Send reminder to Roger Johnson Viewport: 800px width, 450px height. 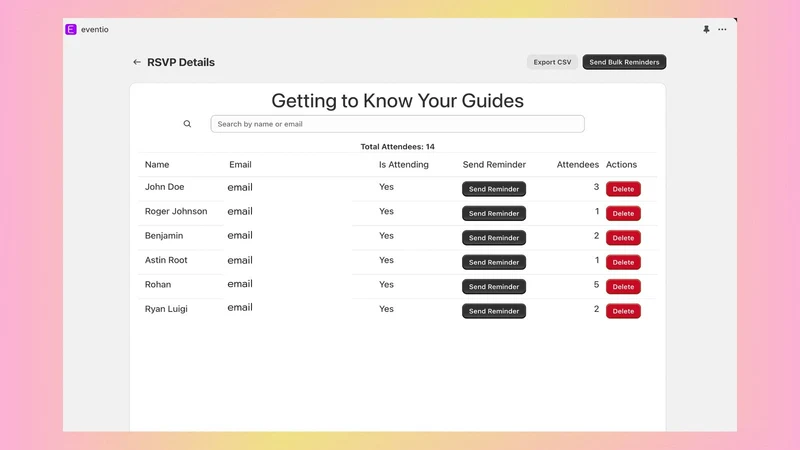494,213
